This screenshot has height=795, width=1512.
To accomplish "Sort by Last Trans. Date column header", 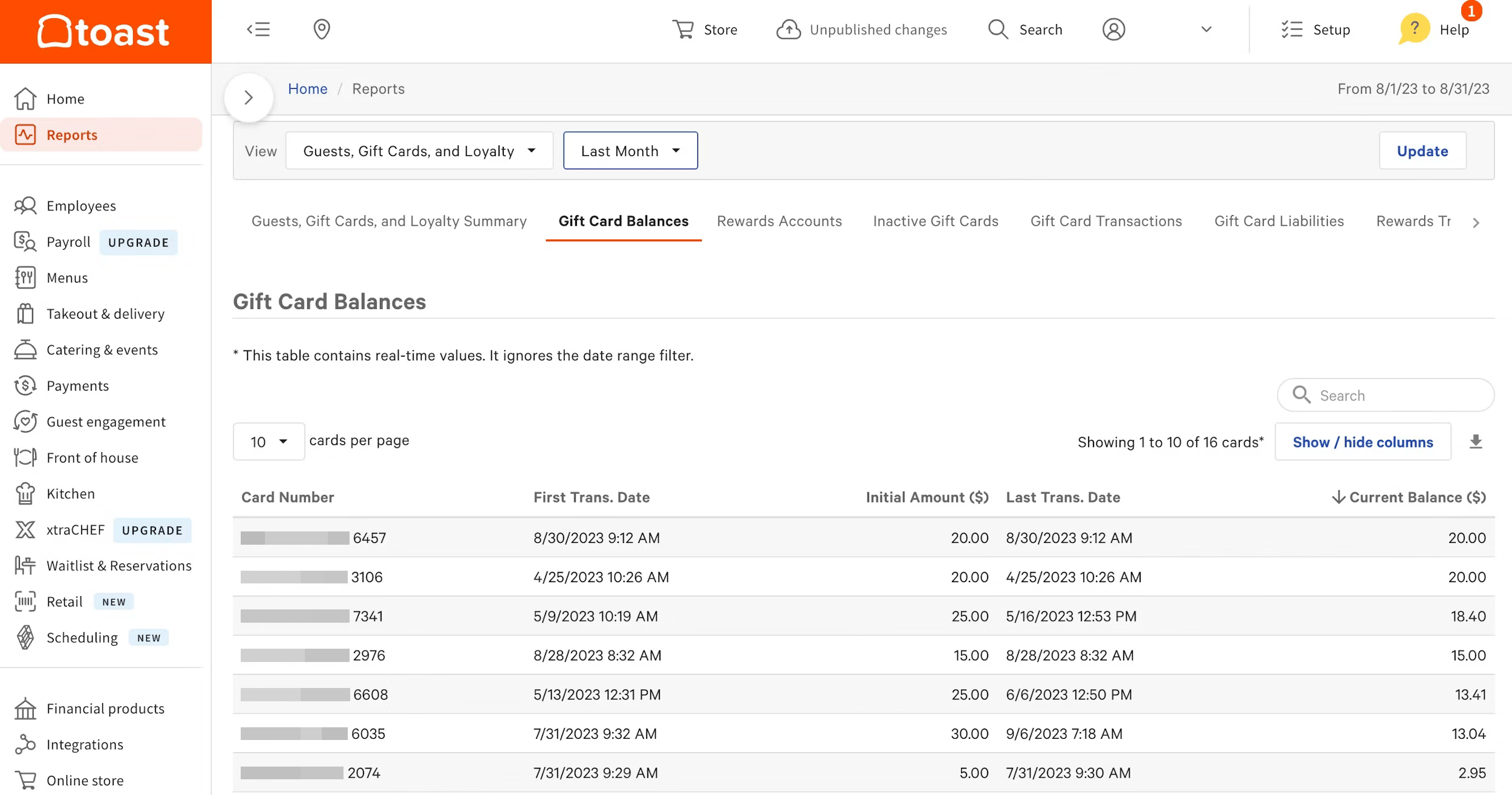I will (x=1063, y=497).
